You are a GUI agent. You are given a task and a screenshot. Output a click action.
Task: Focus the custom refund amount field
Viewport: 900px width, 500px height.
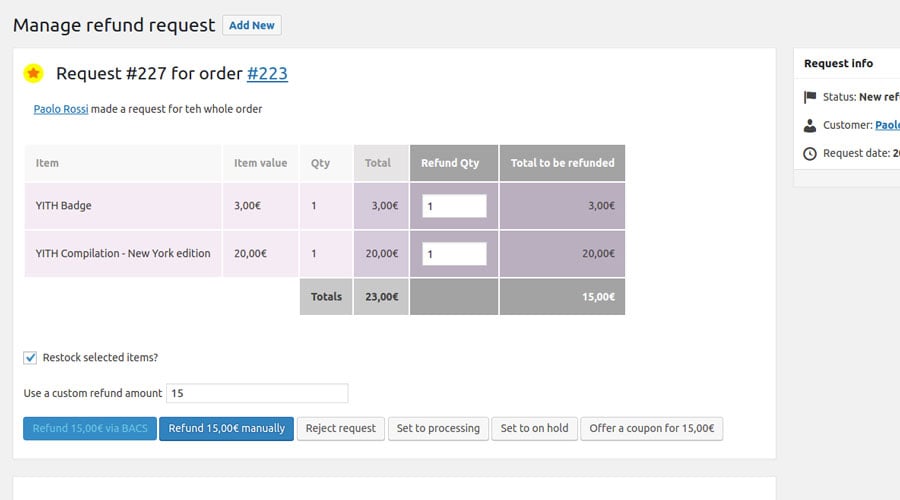[x=257, y=394]
